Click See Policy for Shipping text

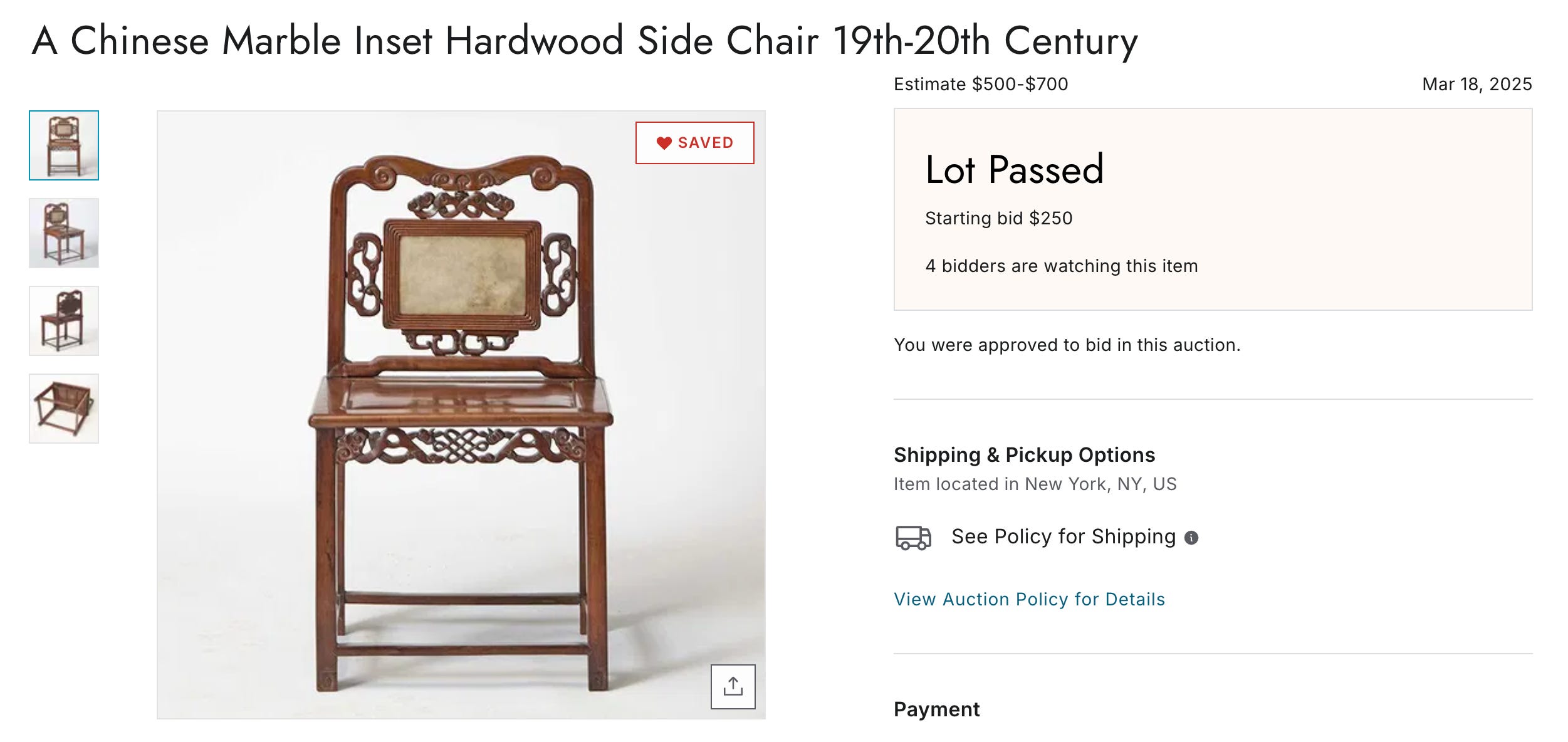1063,536
